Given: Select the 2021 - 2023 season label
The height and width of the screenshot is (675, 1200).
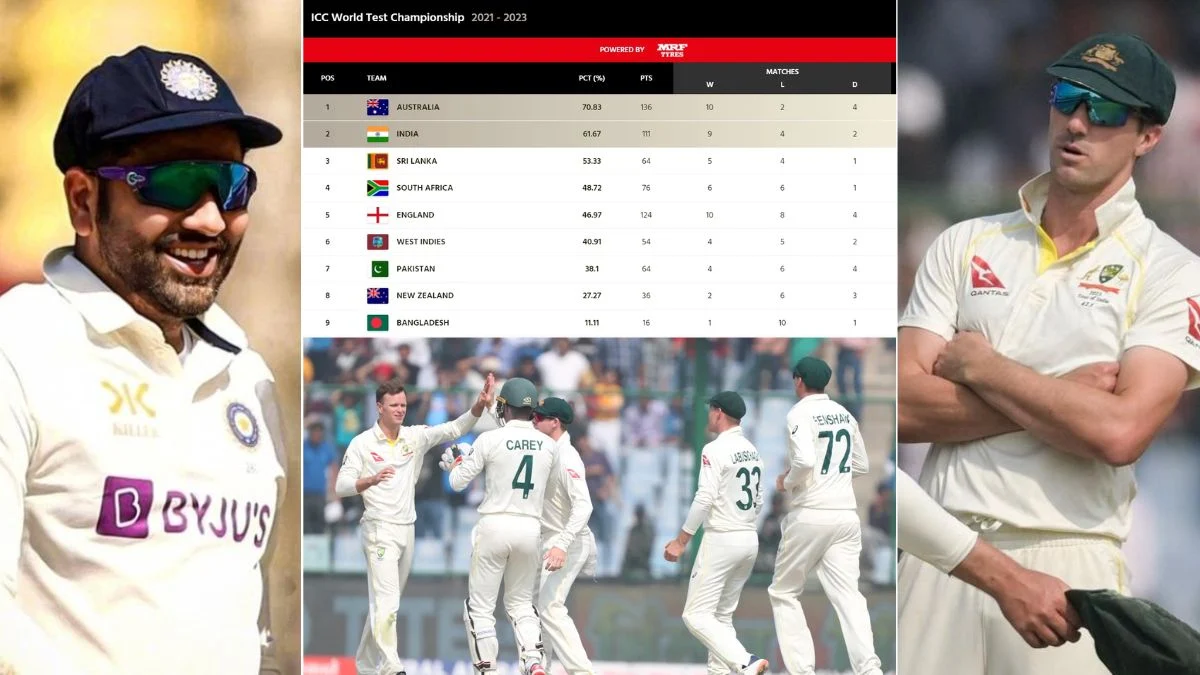Looking at the screenshot, I should tap(501, 17).
